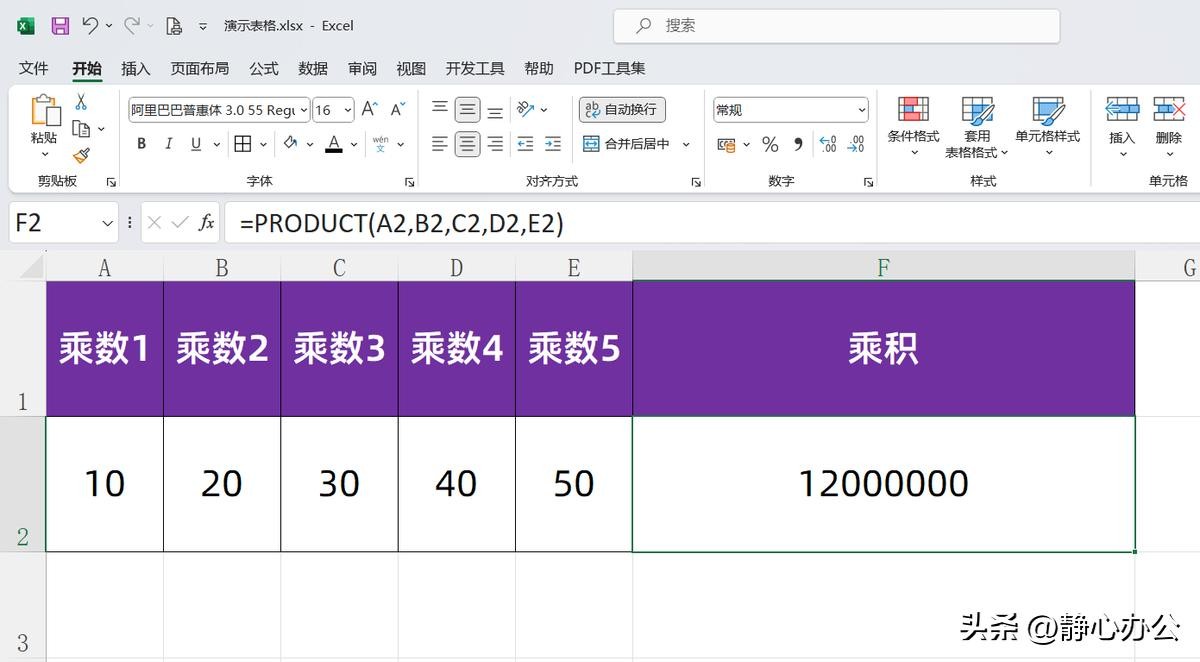The height and width of the screenshot is (662, 1200).
Task: Switch to the 公式 ribbon tab
Action: (264, 68)
